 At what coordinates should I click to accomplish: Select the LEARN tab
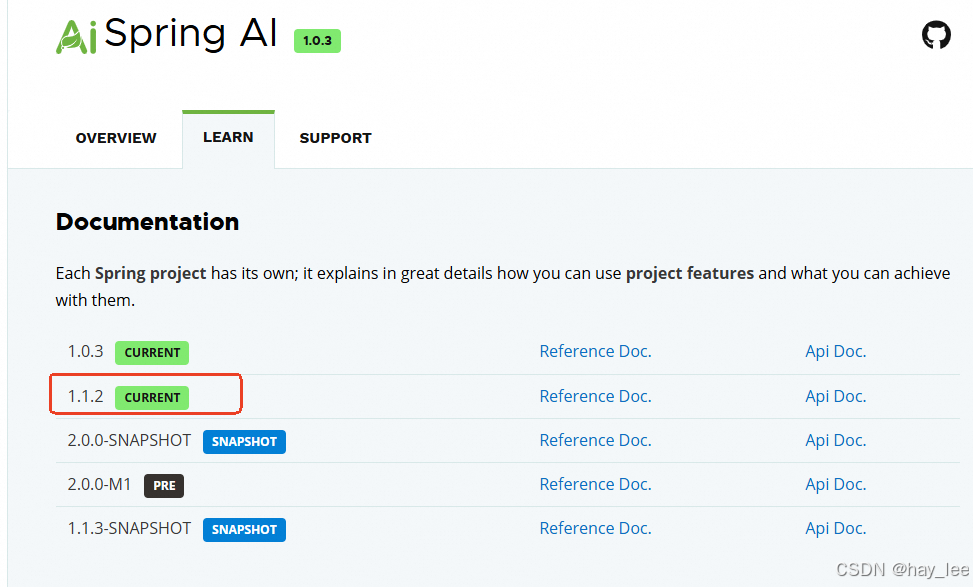tap(228, 137)
